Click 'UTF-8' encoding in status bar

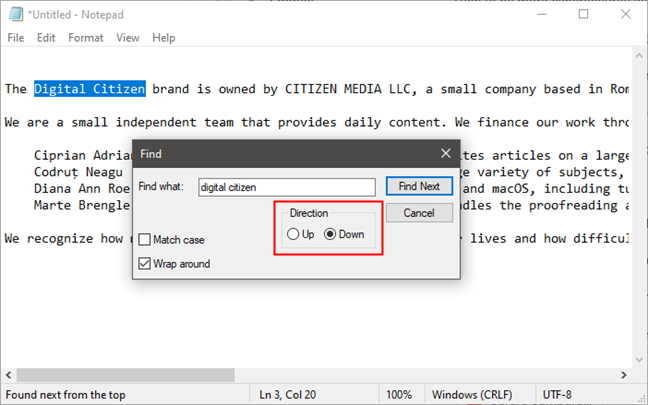557,395
